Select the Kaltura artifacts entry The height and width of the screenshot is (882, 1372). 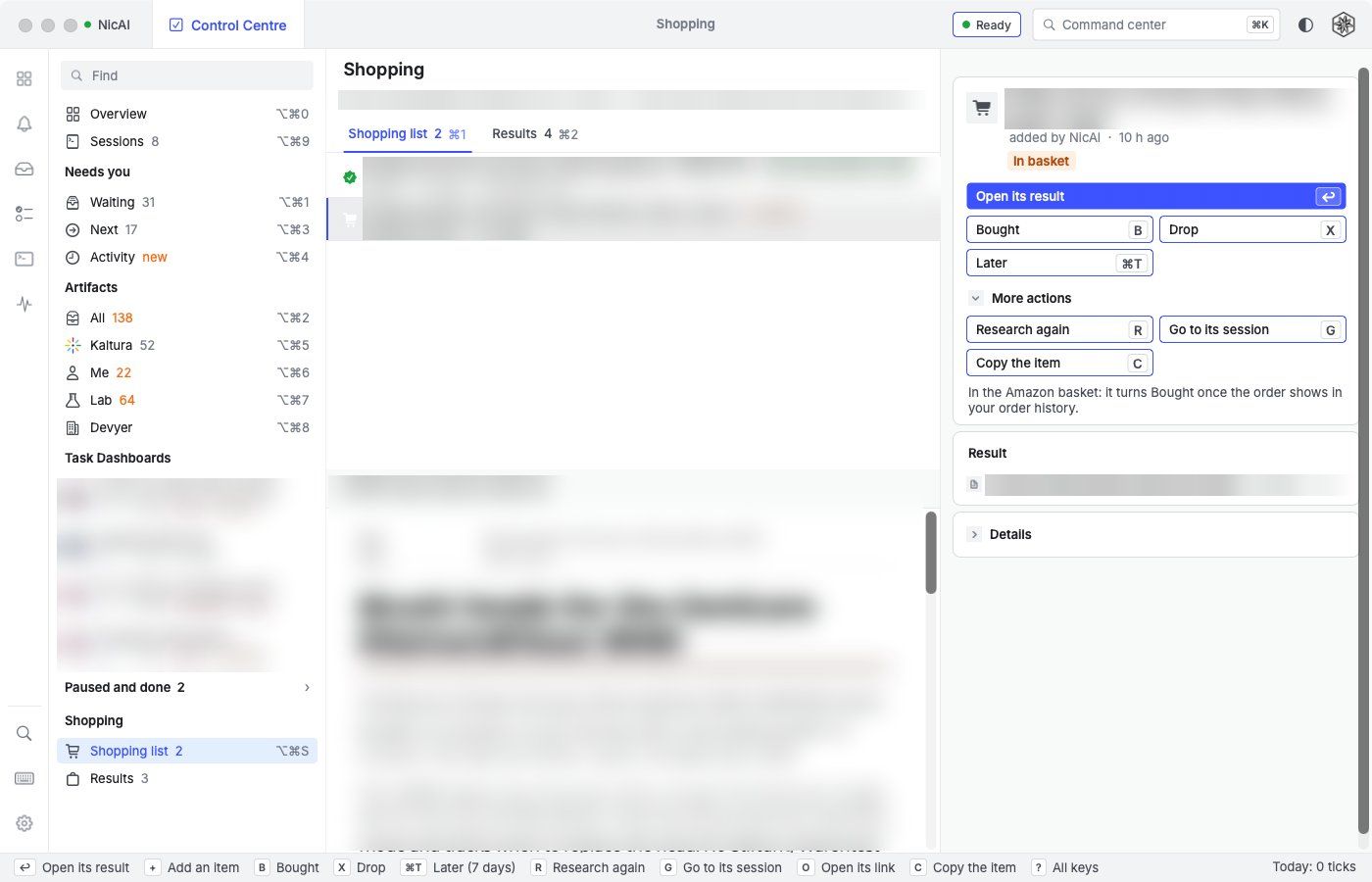pyautogui.click(x=187, y=345)
